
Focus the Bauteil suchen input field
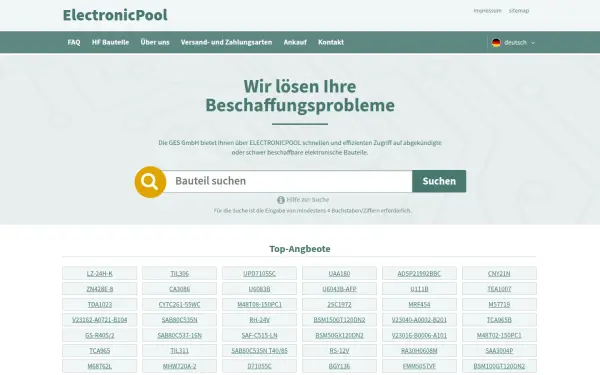click(288, 181)
